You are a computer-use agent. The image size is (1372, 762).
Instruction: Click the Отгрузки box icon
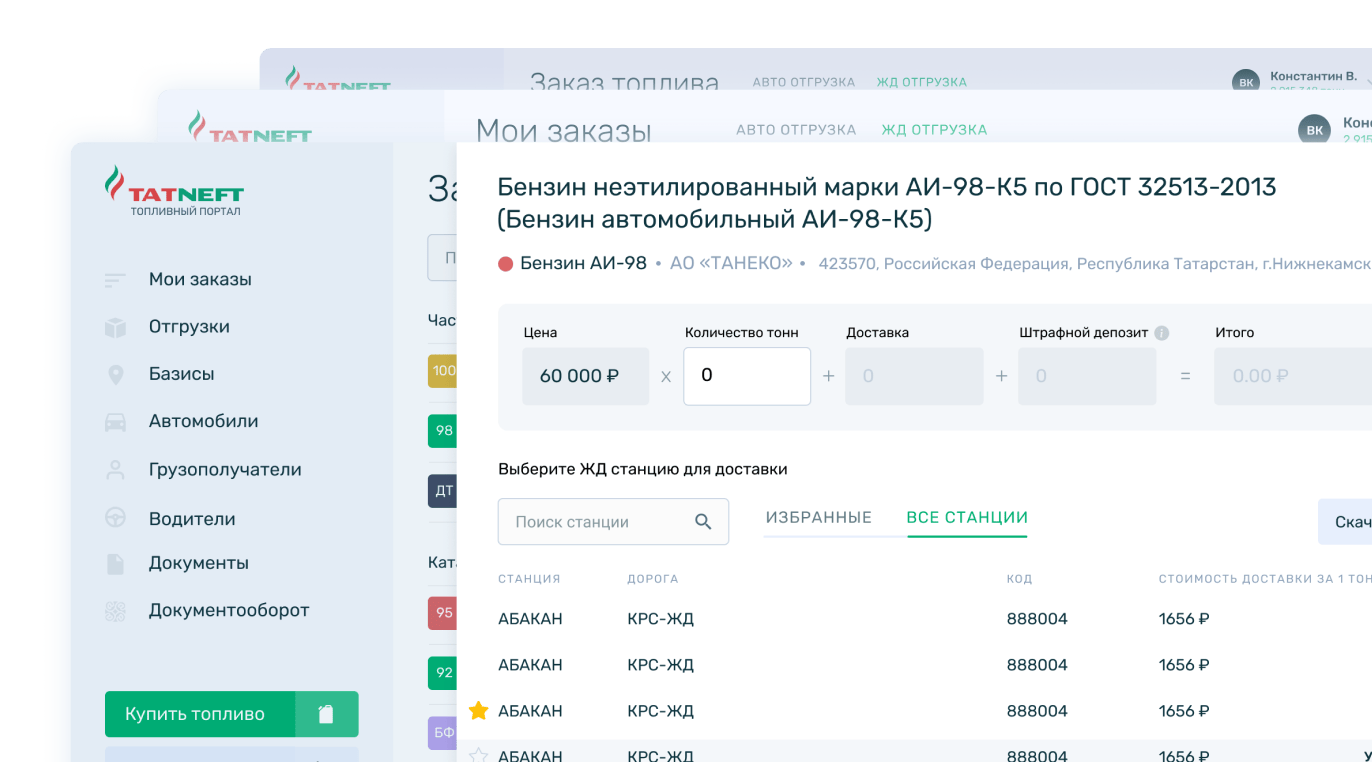(115, 327)
